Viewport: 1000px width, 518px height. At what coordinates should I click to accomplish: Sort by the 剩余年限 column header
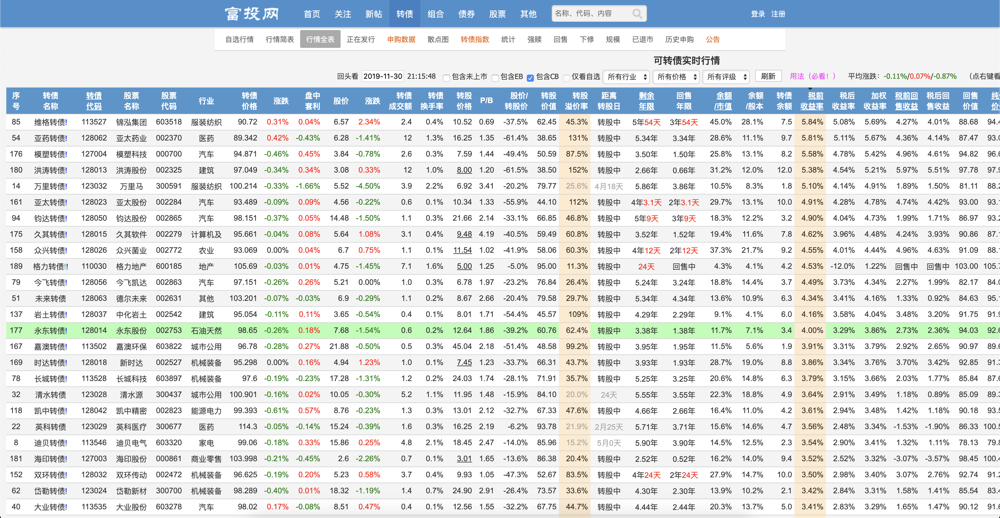[x=647, y=101]
